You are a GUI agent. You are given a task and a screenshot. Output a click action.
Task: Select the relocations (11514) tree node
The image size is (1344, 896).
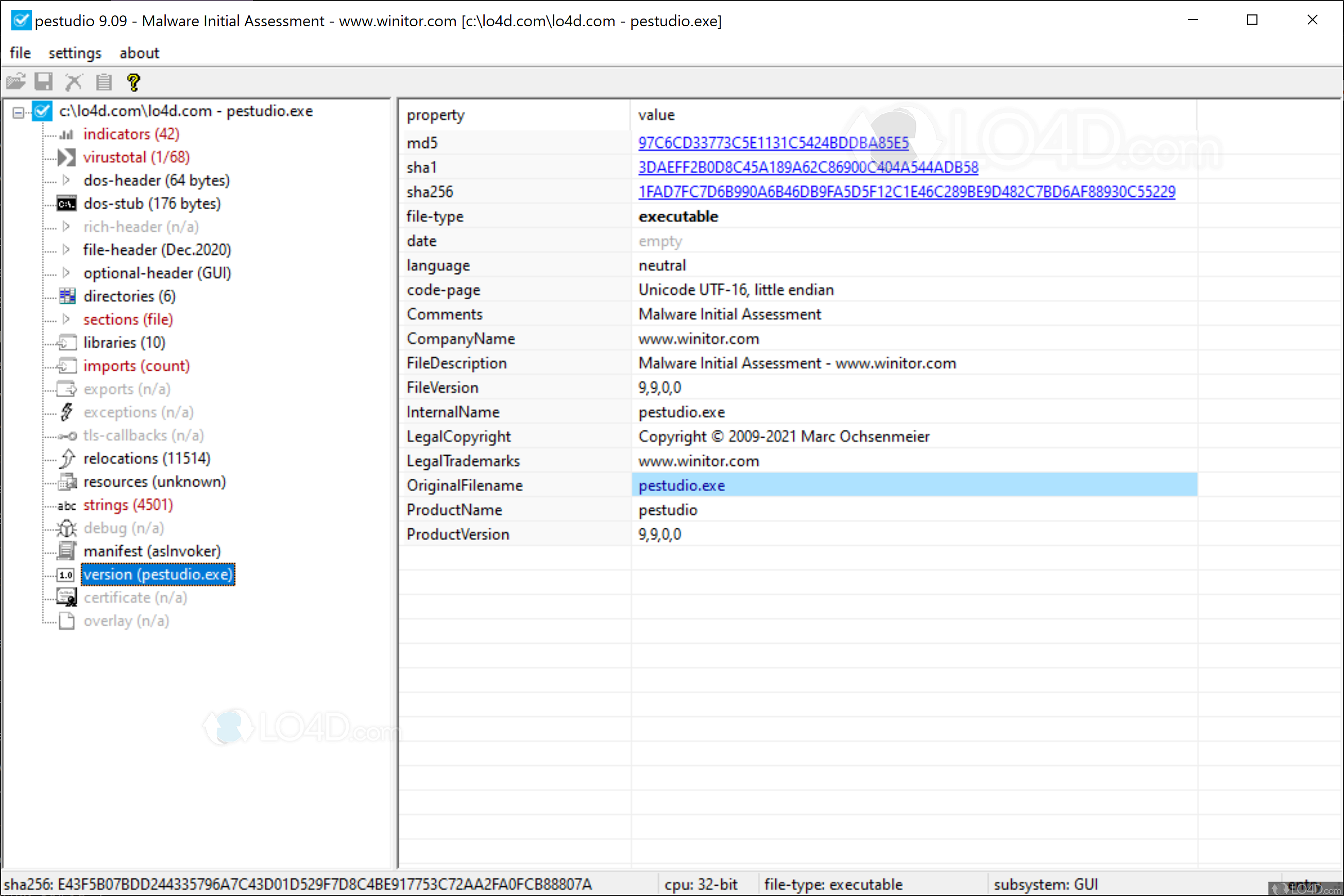(x=147, y=458)
